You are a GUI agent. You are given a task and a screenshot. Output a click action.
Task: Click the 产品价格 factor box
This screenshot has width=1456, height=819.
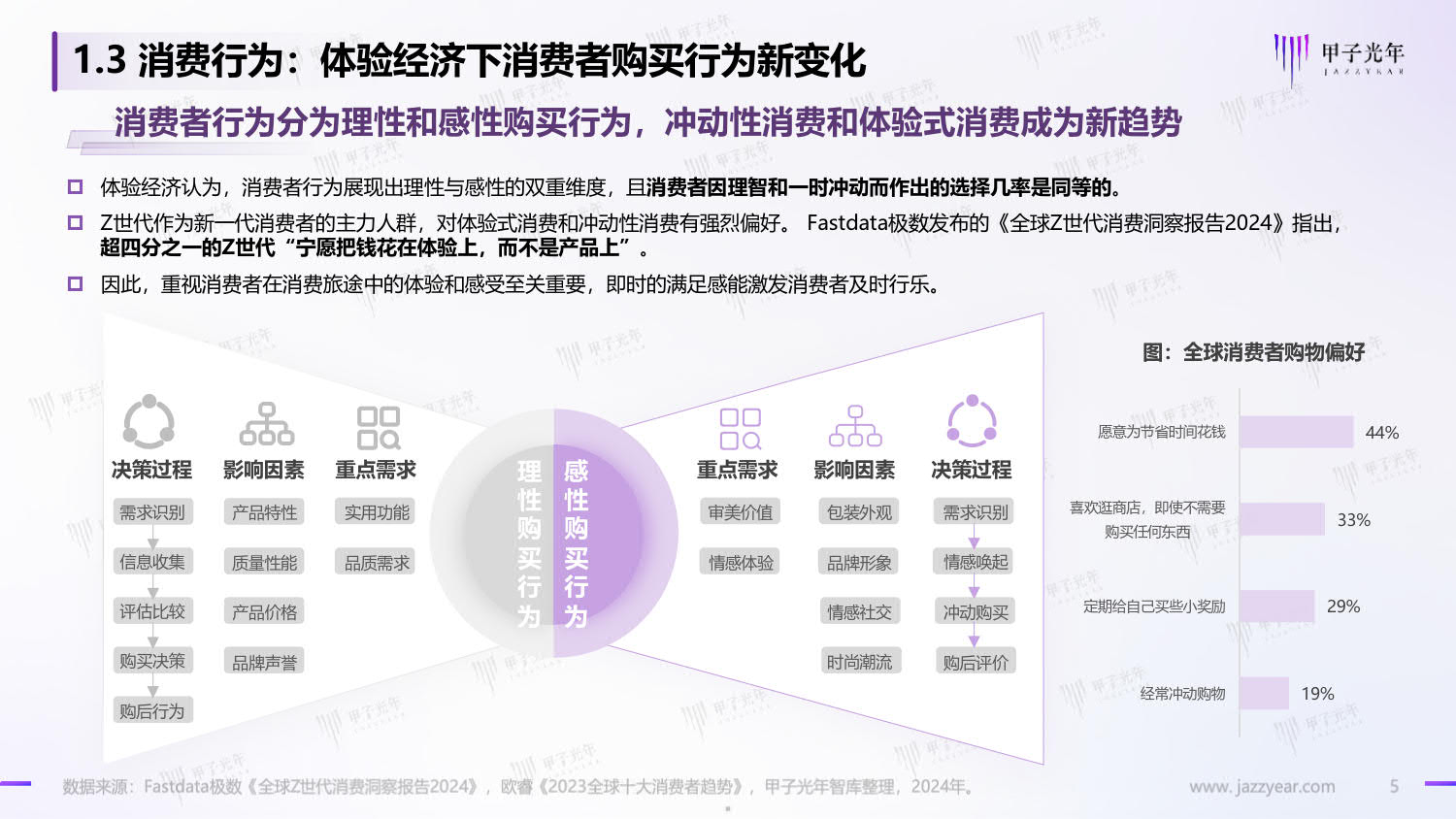pyautogui.click(x=265, y=612)
